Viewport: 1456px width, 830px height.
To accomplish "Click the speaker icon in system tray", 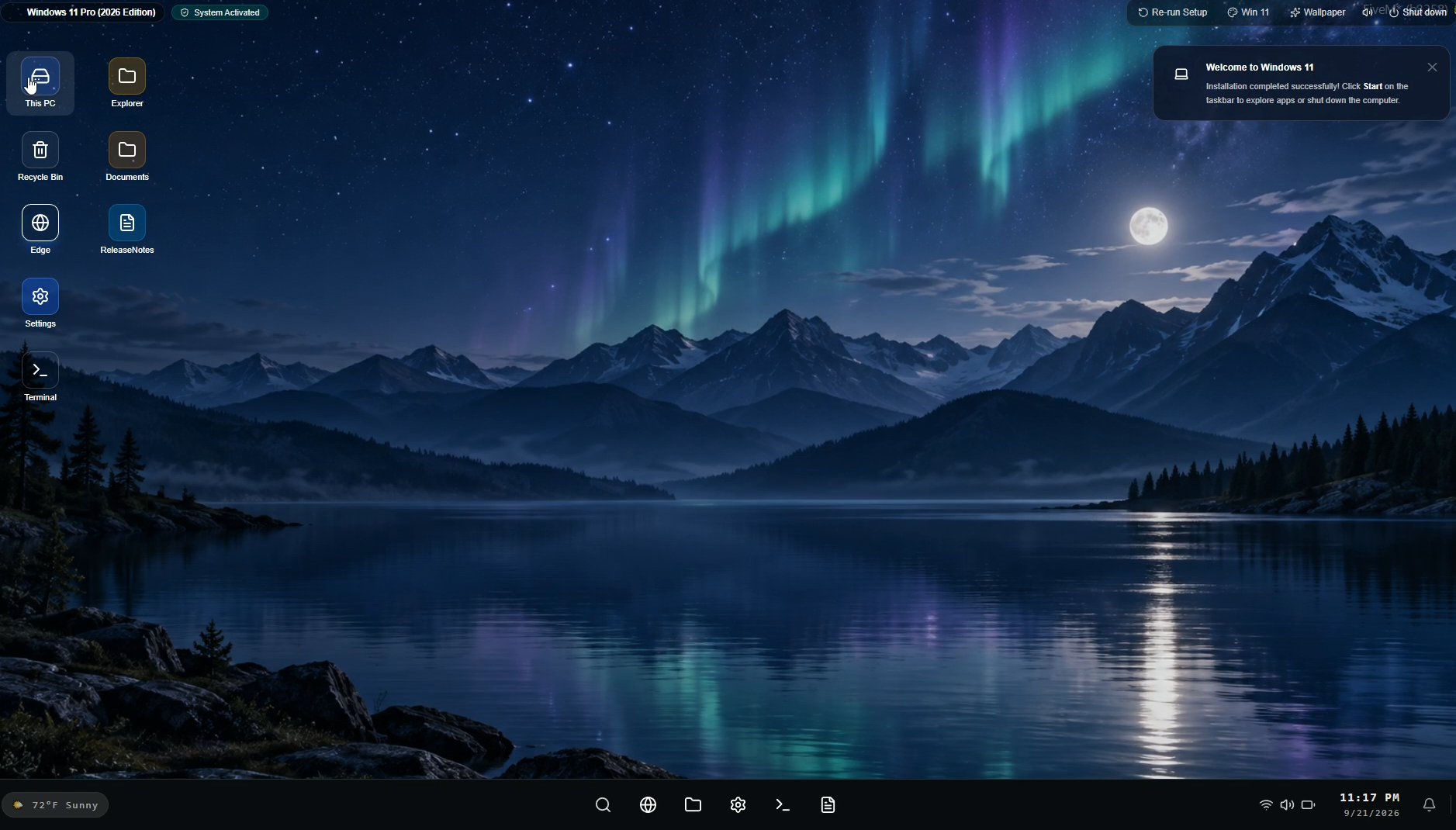I will point(1287,805).
